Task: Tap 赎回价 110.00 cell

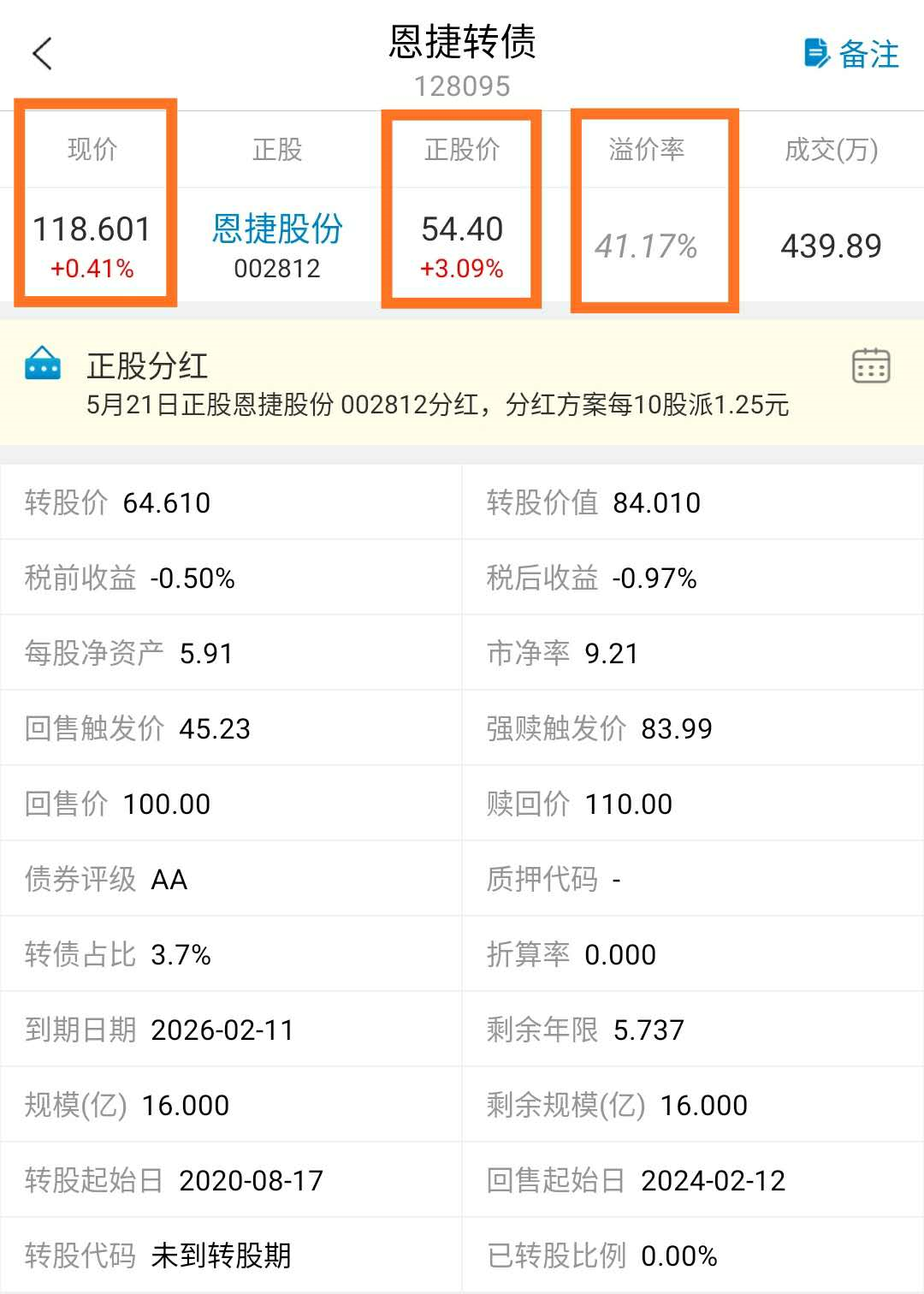Action: point(693,804)
